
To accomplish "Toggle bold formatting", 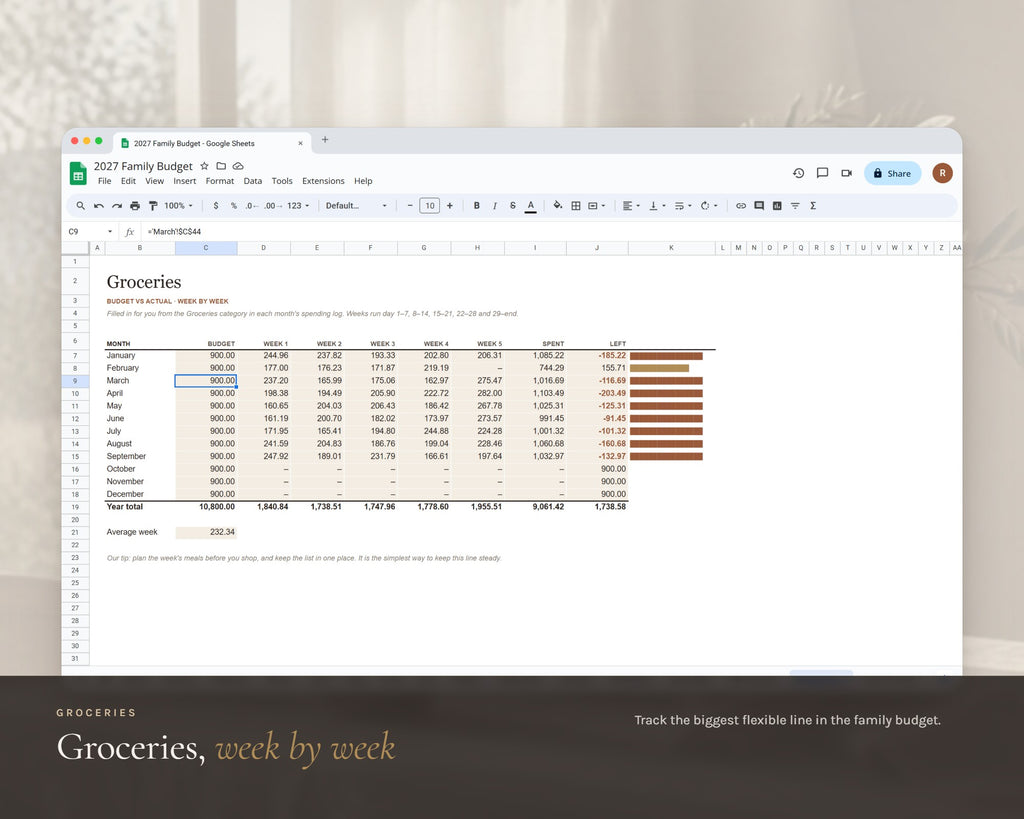I will pos(477,206).
